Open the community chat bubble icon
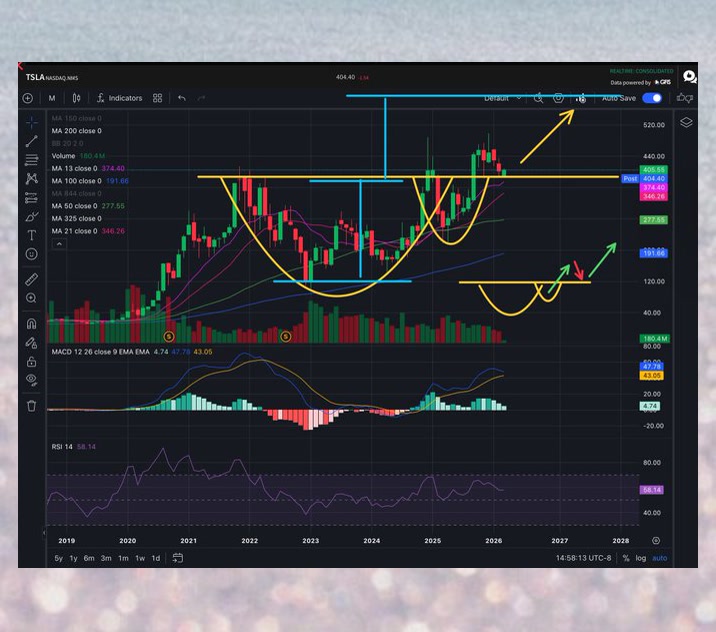 [689, 77]
